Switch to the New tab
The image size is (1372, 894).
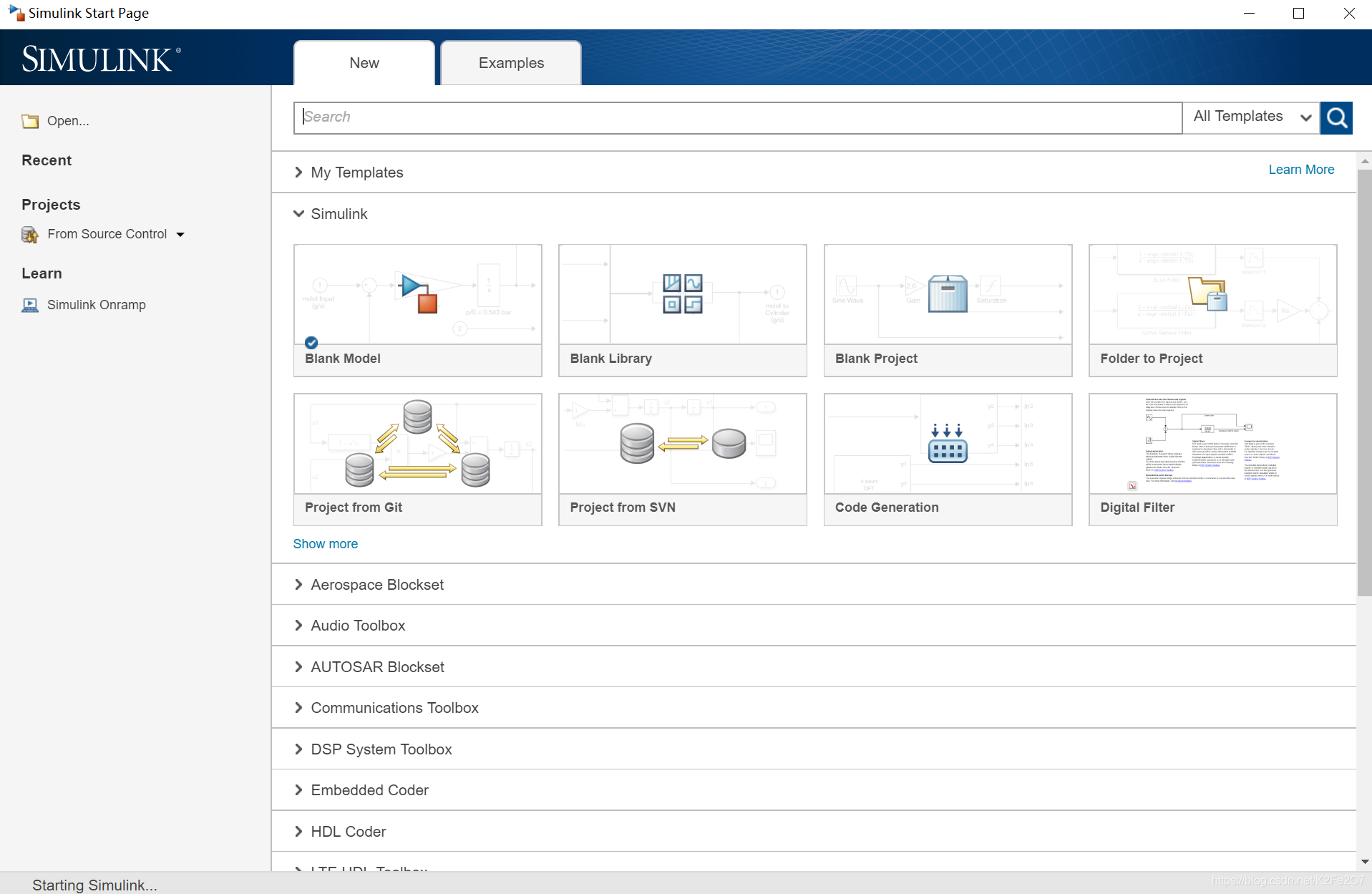click(364, 63)
